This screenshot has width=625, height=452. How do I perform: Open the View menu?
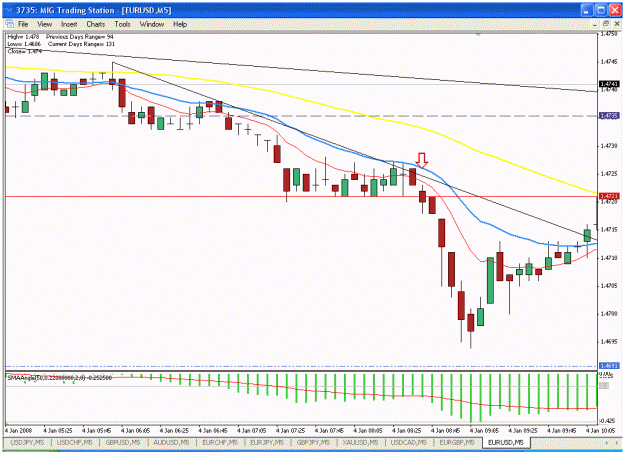pyautogui.click(x=45, y=24)
